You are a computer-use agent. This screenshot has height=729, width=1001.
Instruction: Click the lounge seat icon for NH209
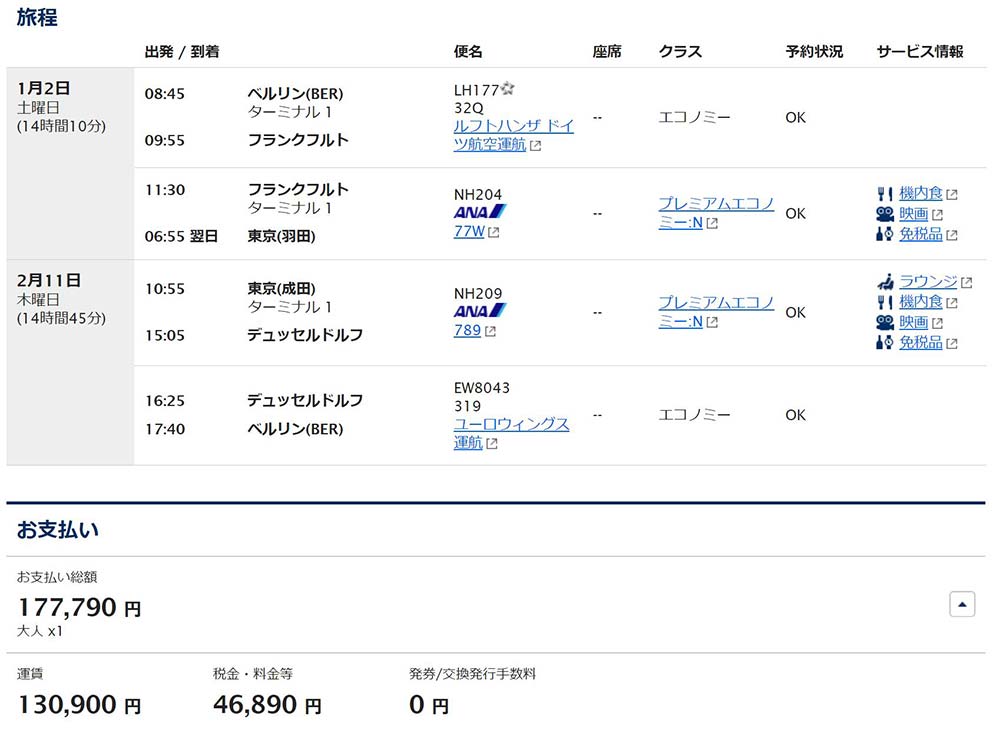coord(885,281)
